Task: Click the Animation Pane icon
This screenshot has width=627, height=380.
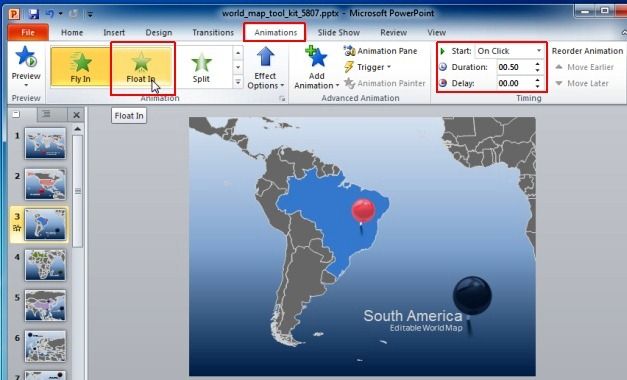Action: pos(349,51)
